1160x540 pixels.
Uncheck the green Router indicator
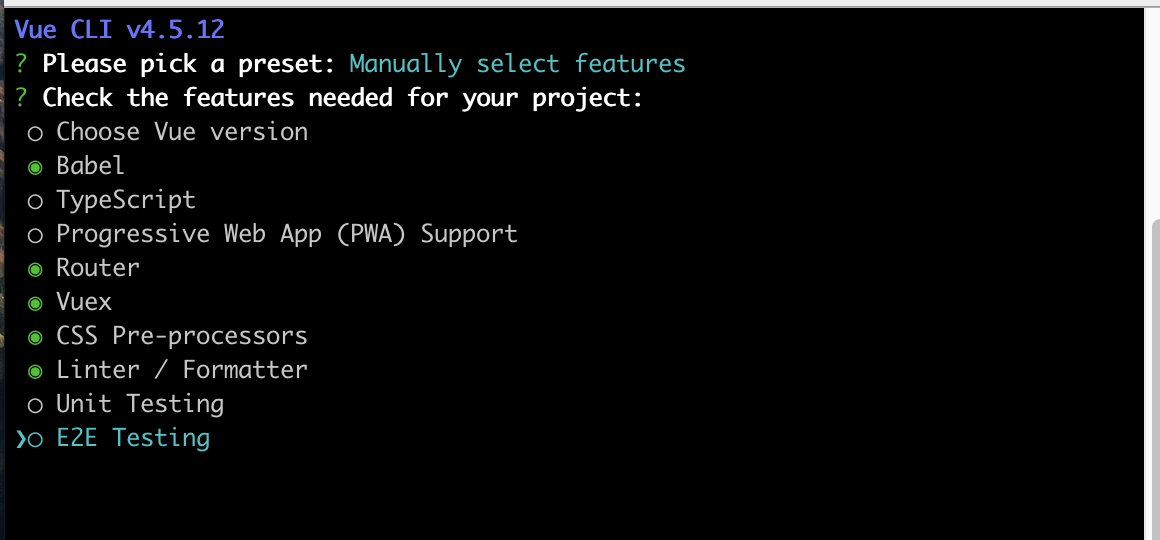(35, 270)
